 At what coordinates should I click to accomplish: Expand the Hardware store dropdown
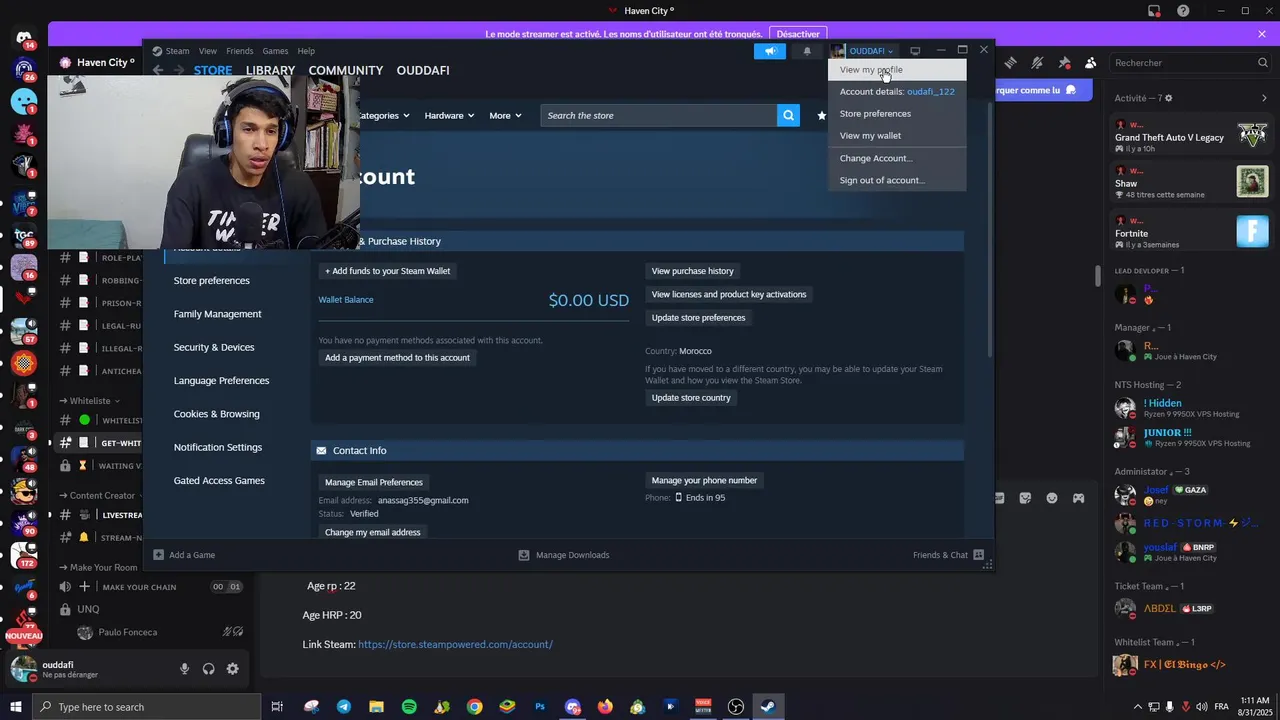(x=449, y=116)
